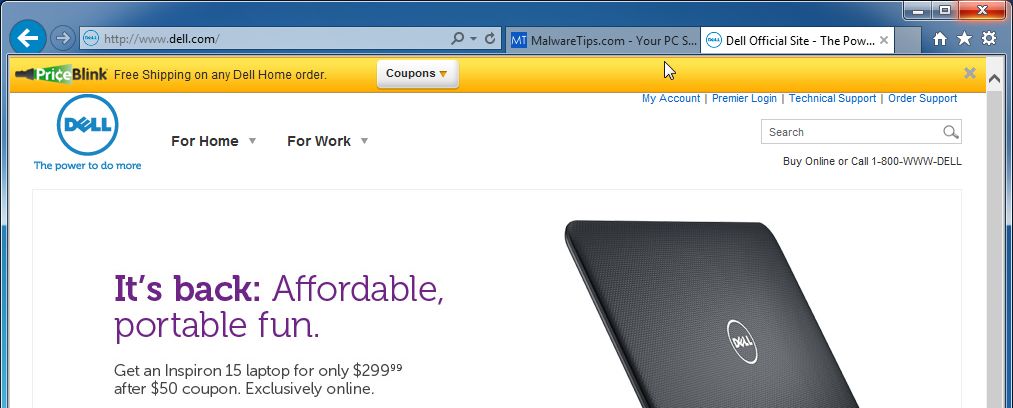Click into the Dell Search field
The height and width of the screenshot is (408, 1013).
click(x=851, y=132)
